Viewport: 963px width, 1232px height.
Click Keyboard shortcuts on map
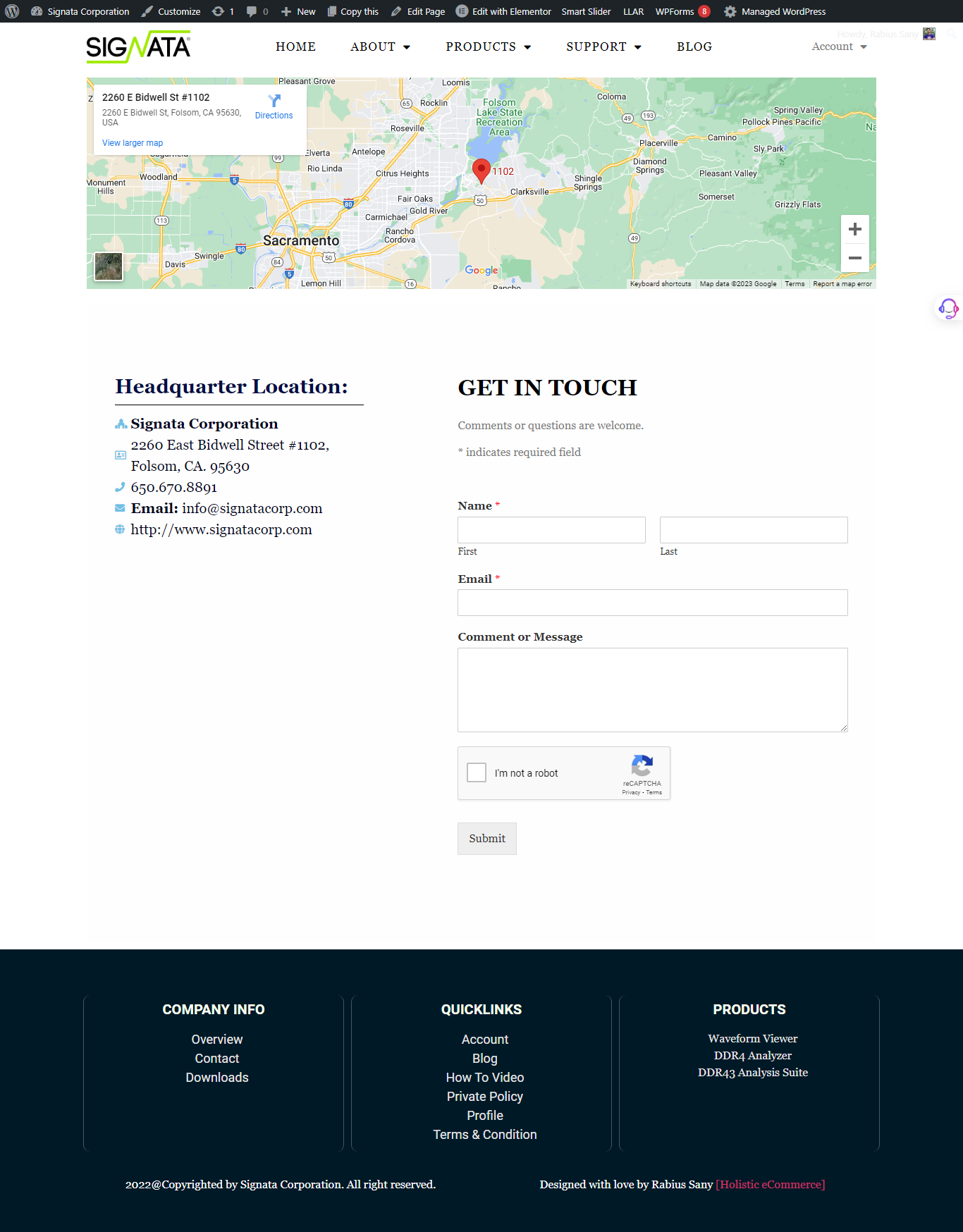tap(661, 284)
